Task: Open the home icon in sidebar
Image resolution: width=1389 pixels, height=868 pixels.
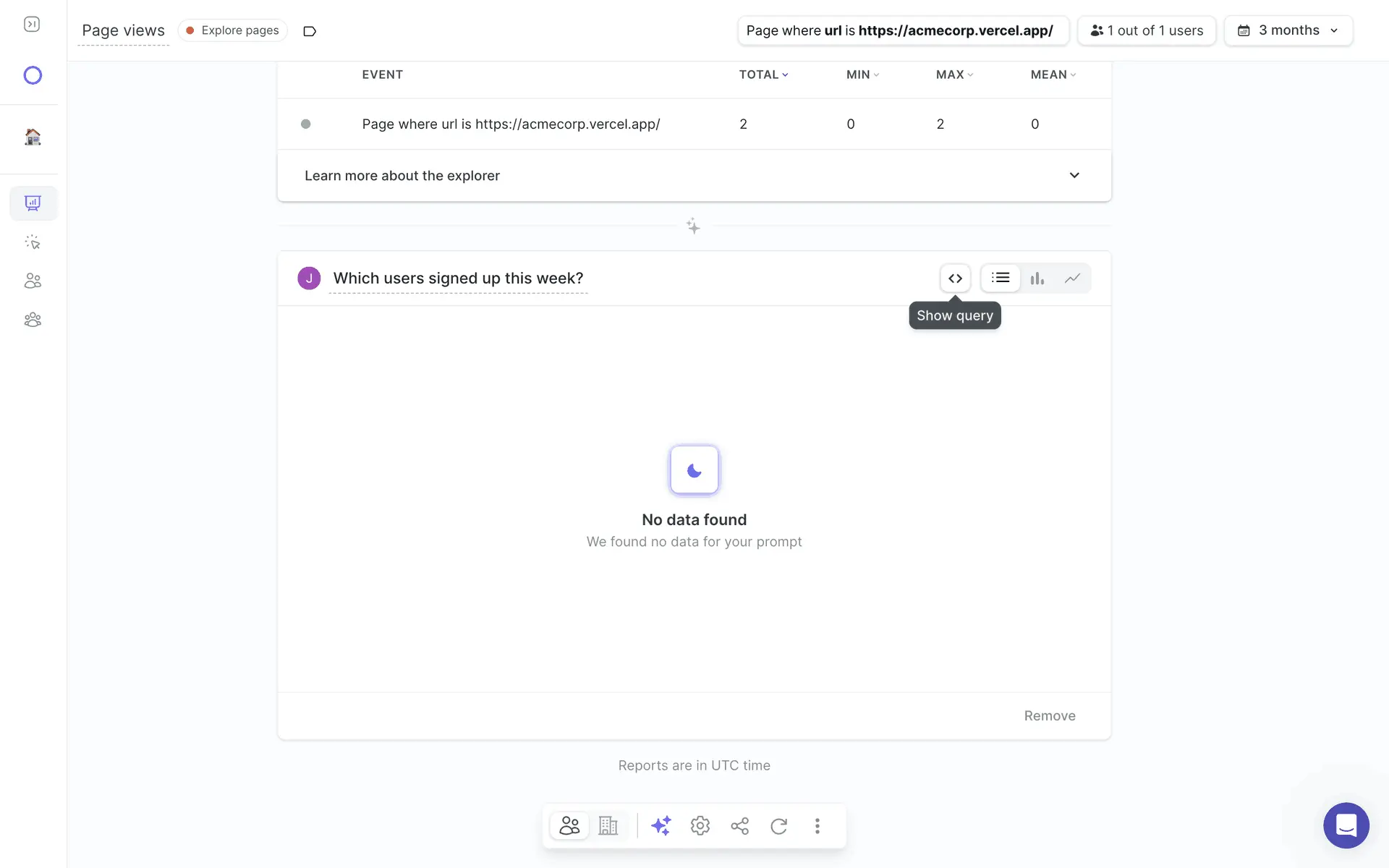Action: 33,137
